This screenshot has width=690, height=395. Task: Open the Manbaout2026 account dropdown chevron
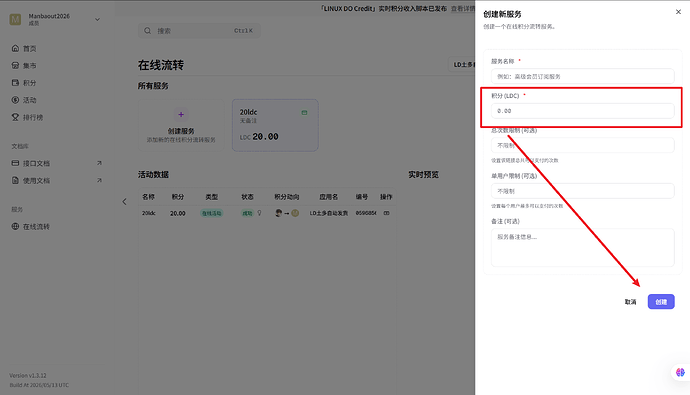[x=97, y=19]
